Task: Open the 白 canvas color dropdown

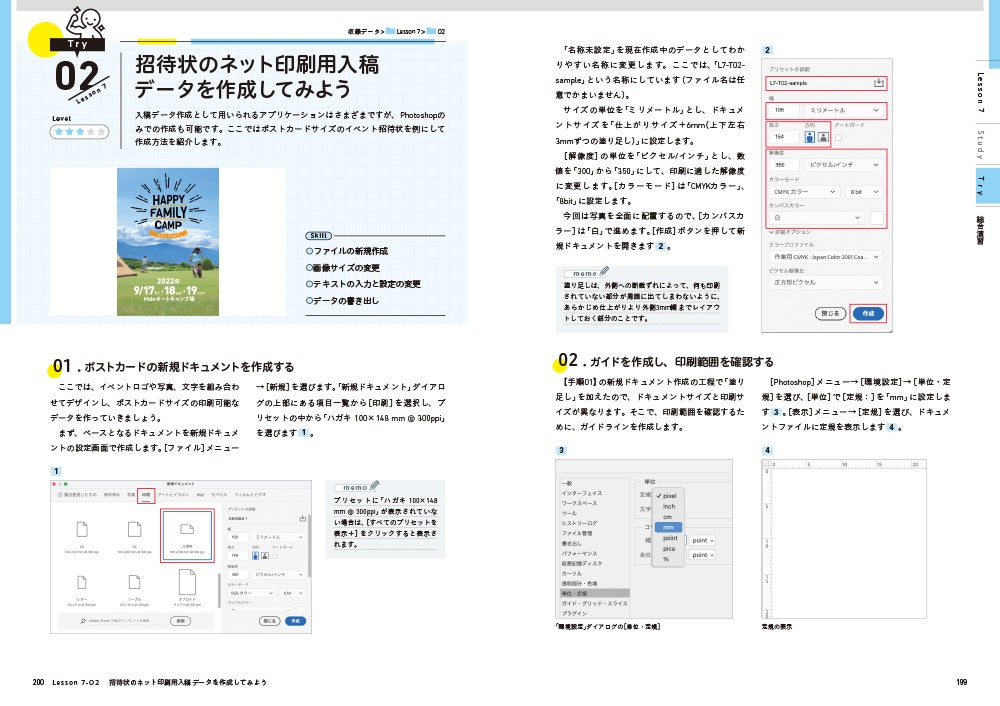Action: pos(816,217)
